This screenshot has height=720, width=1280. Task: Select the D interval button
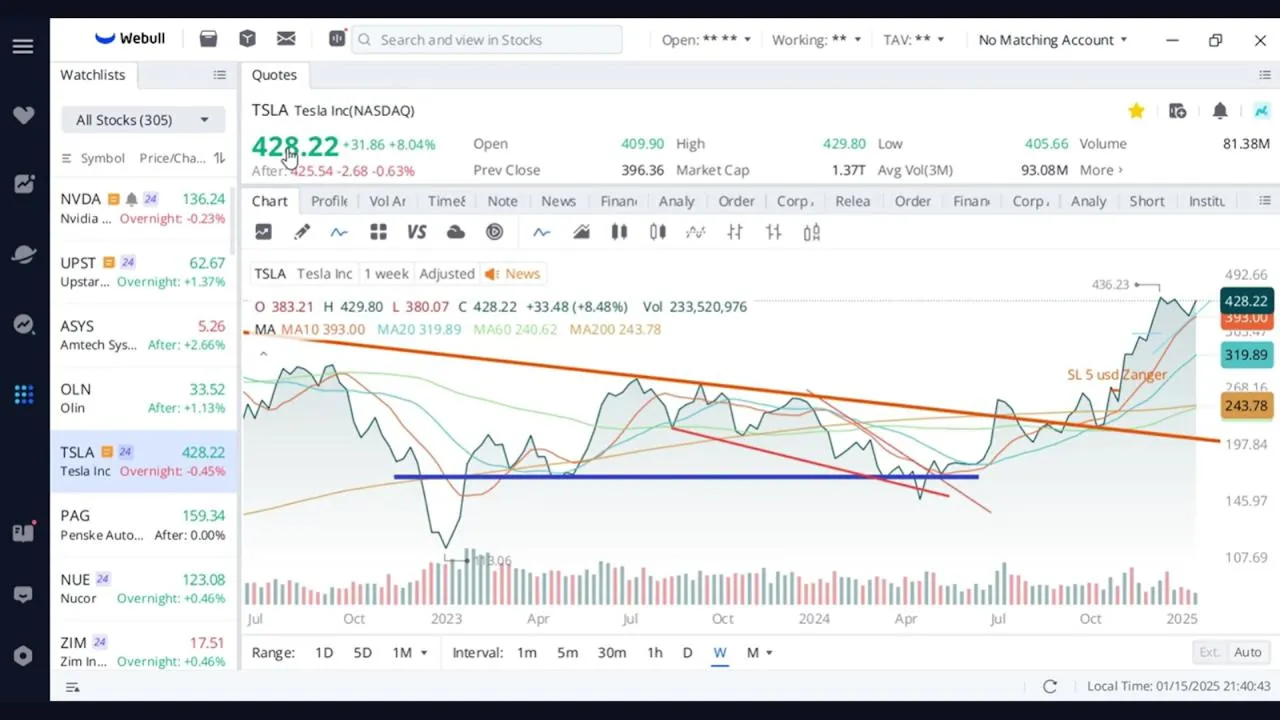pyautogui.click(x=687, y=653)
